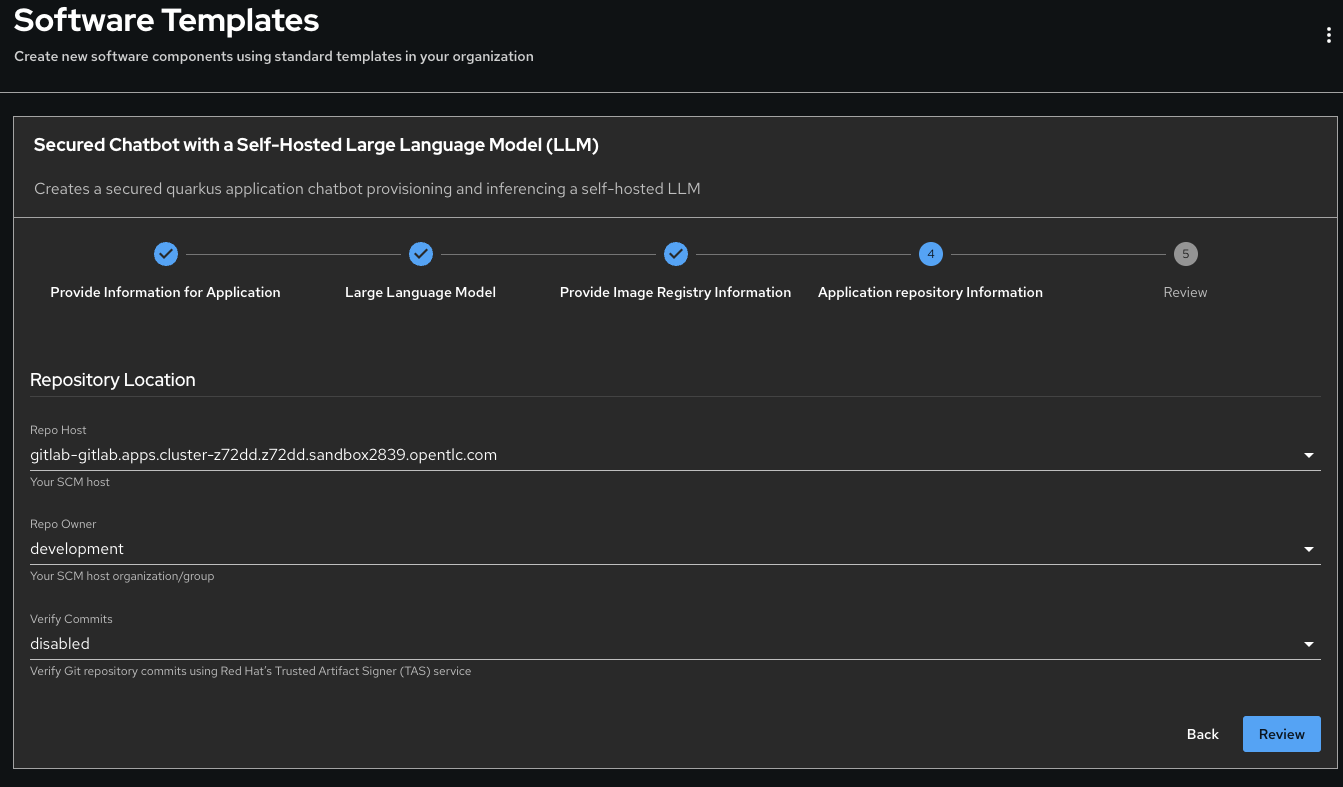The image size is (1343, 787).
Task: Click the completed step 3 checkmark icon
Action: click(x=676, y=254)
